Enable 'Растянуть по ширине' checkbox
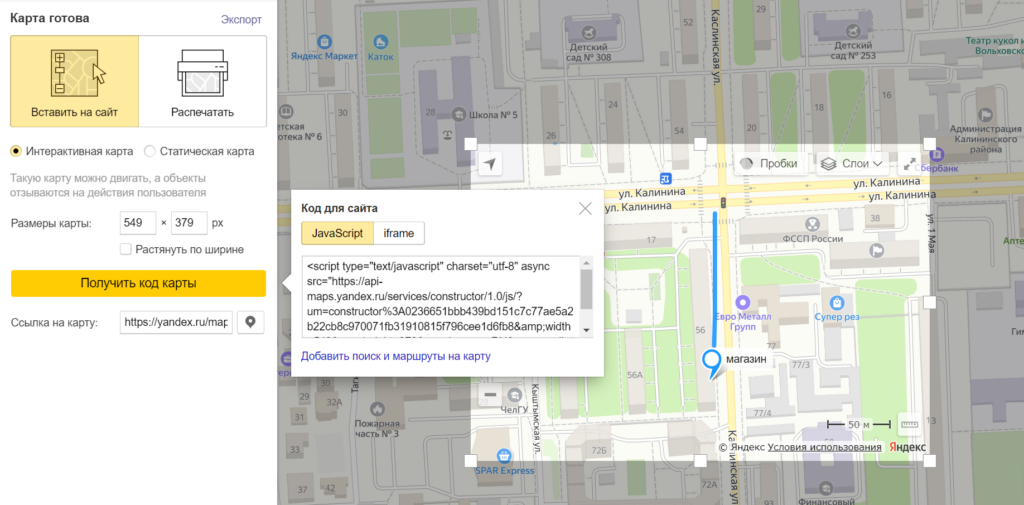This screenshot has height=505, width=1024. [126, 249]
